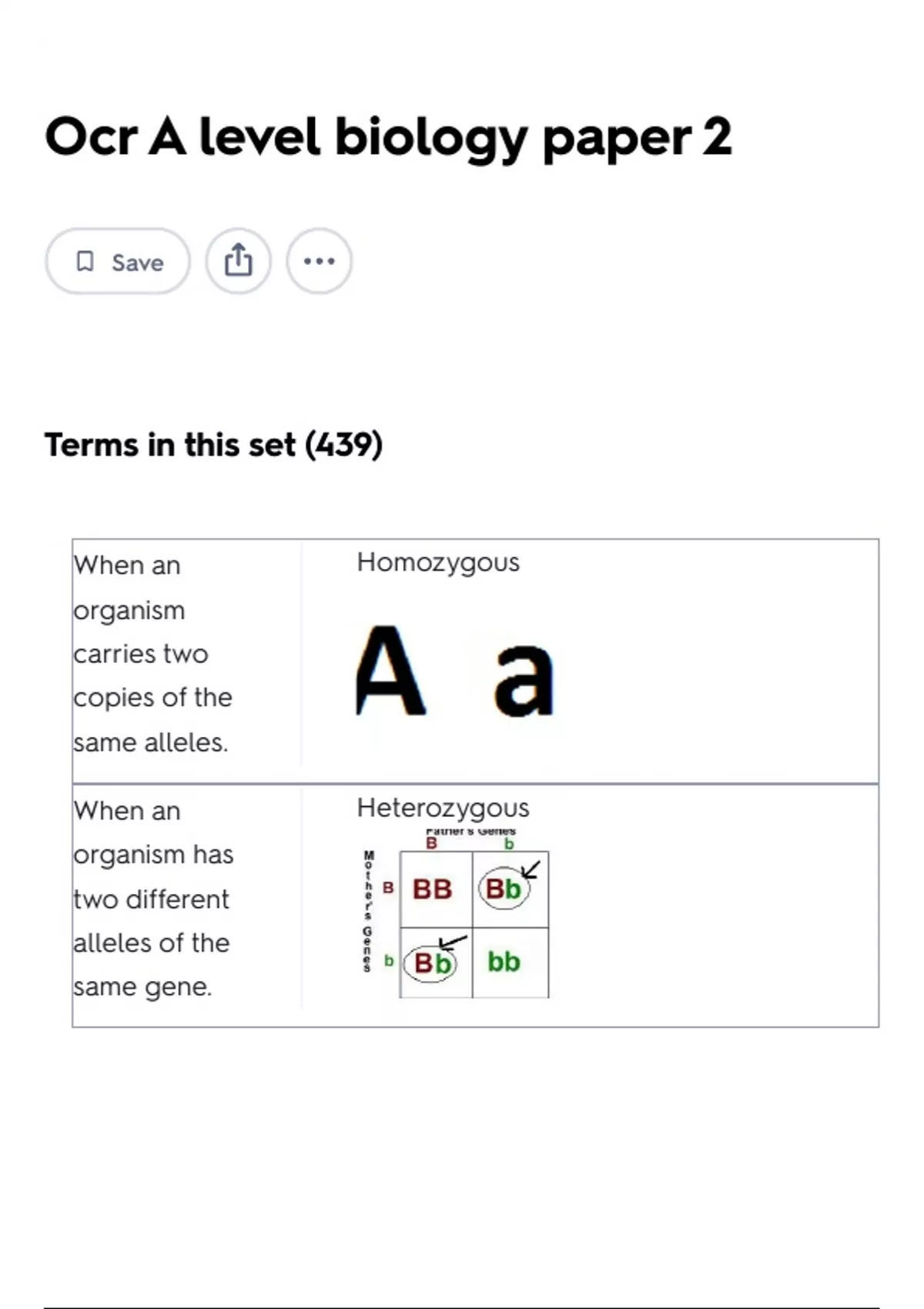Click the green "bb" Punnett square cell
This screenshot has height=1309, width=924.
[x=504, y=962]
